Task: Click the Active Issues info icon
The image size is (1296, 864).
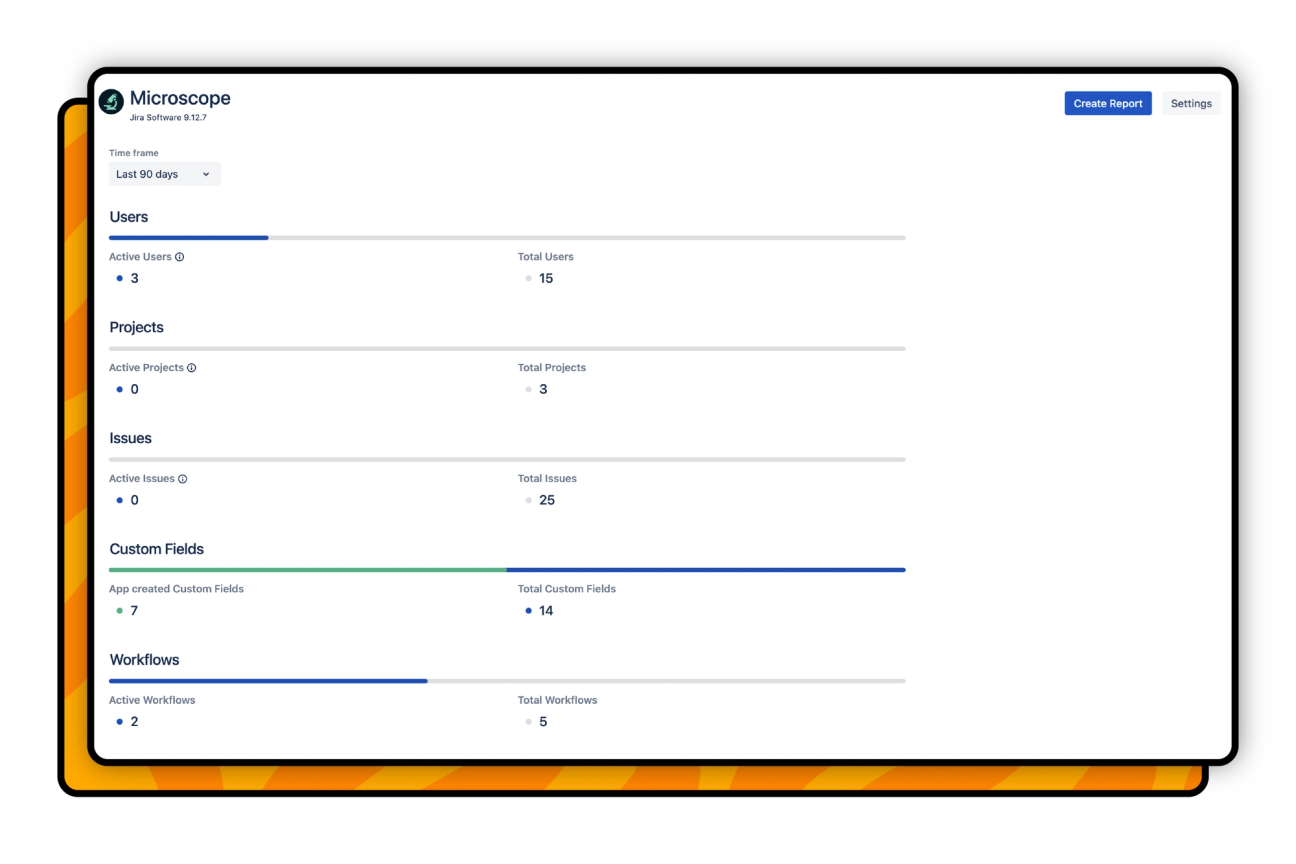Action: click(x=183, y=478)
